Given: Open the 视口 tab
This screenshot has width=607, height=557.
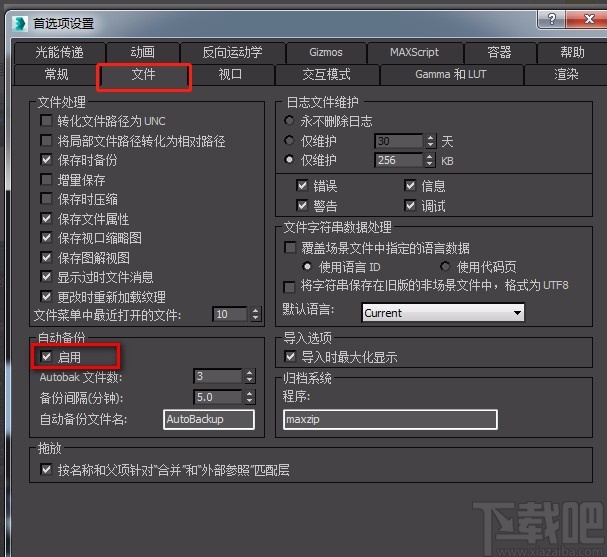Looking at the screenshot, I should point(230,74).
